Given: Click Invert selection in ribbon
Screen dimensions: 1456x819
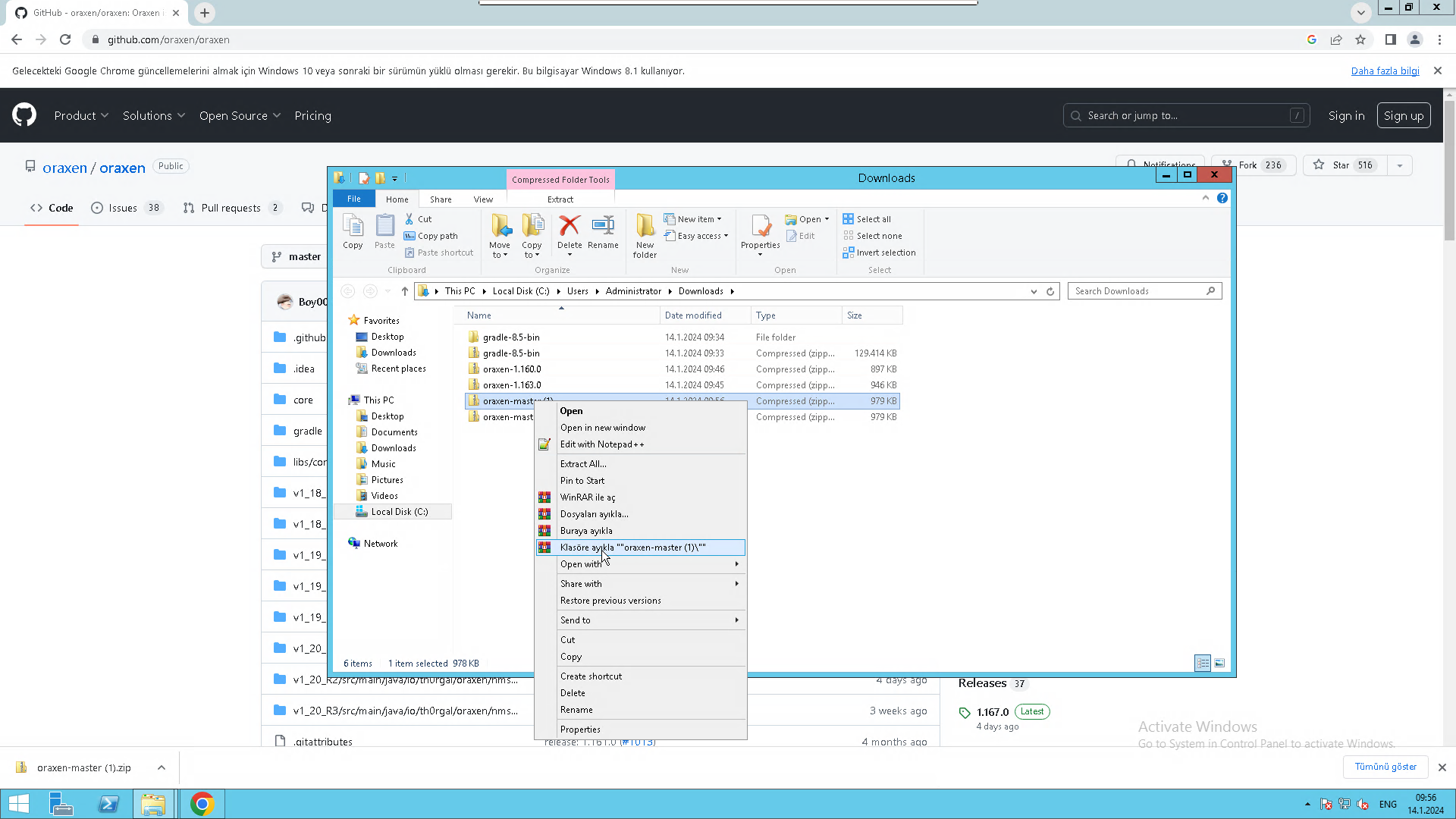Looking at the screenshot, I should 879,253.
